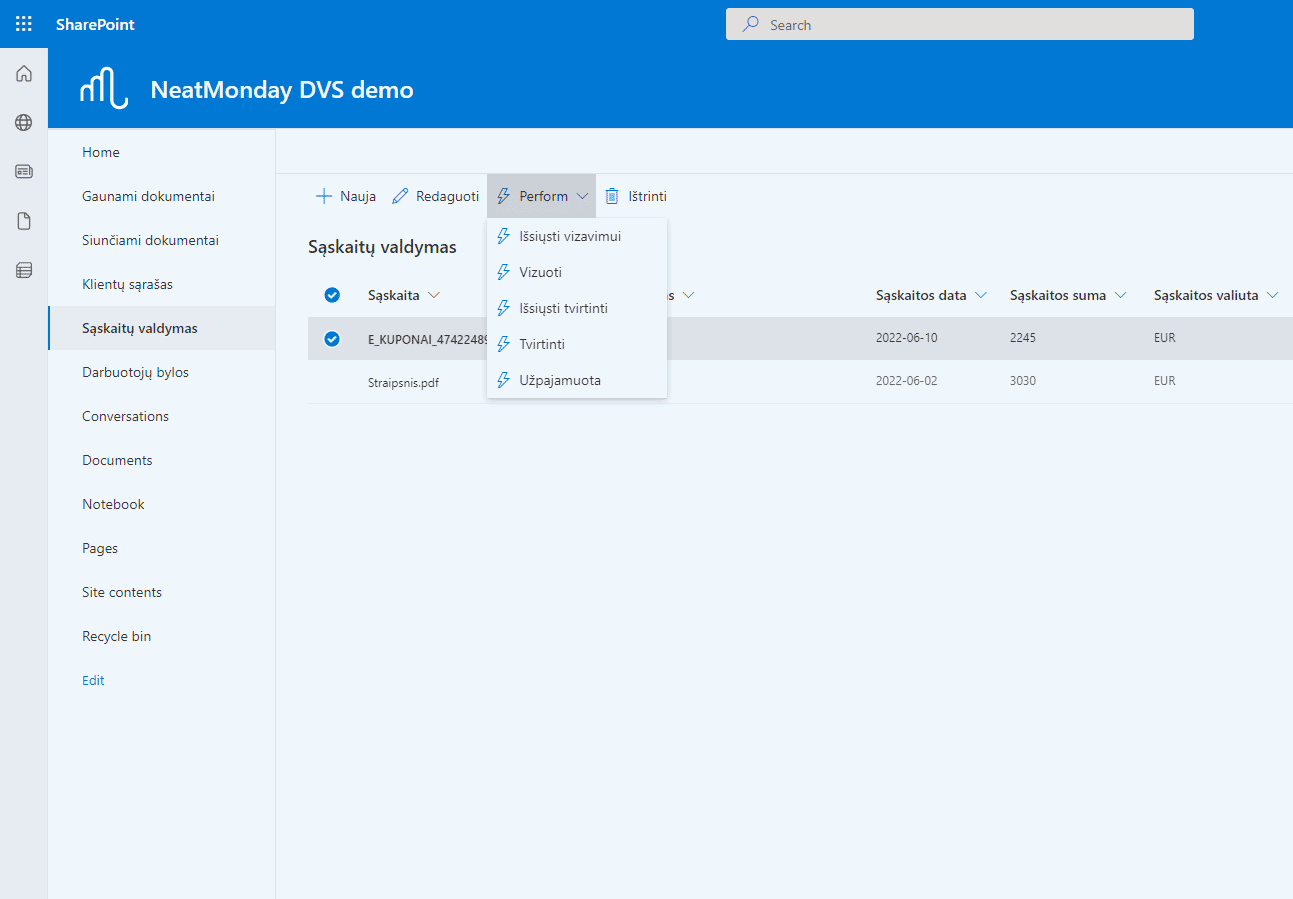
Task: Click lightning icon beside Išsiųsti vizavimui
Action: (504, 236)
